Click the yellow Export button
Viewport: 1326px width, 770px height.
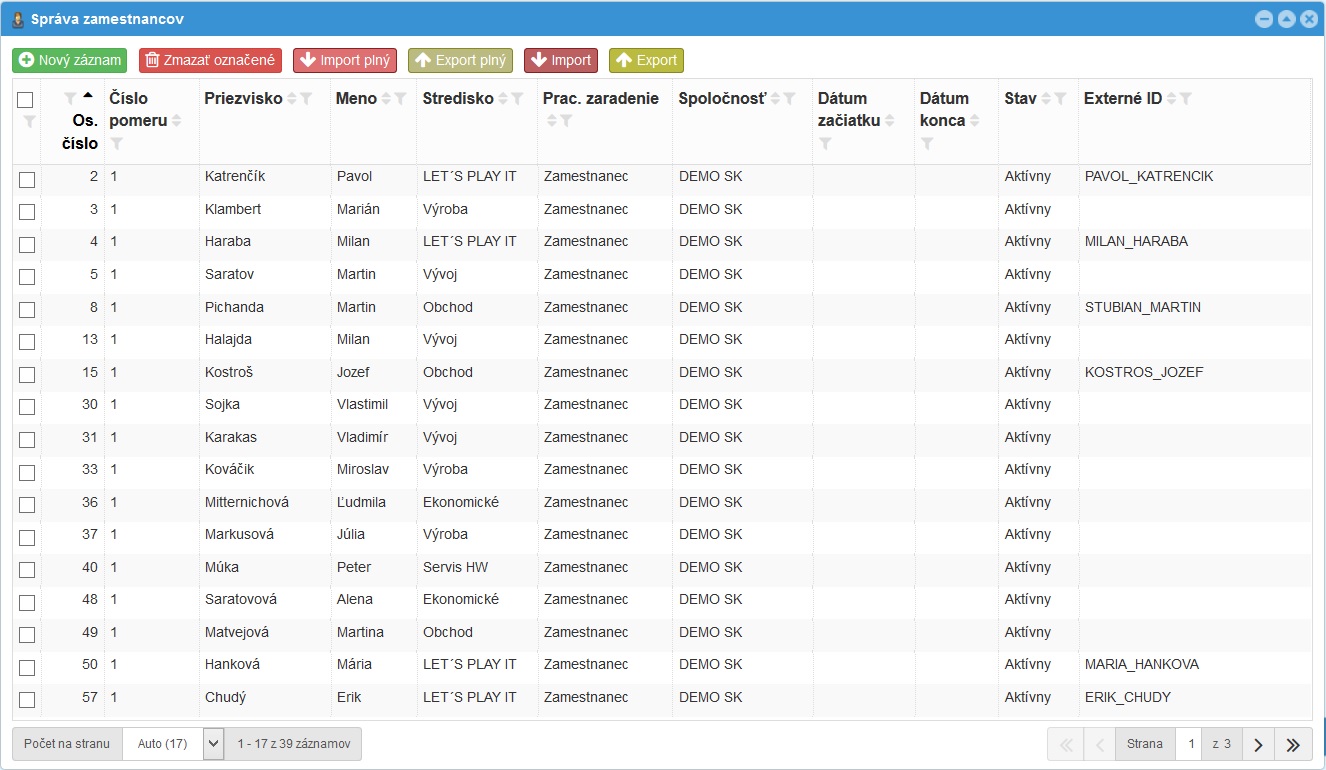(x=646, y=60)
